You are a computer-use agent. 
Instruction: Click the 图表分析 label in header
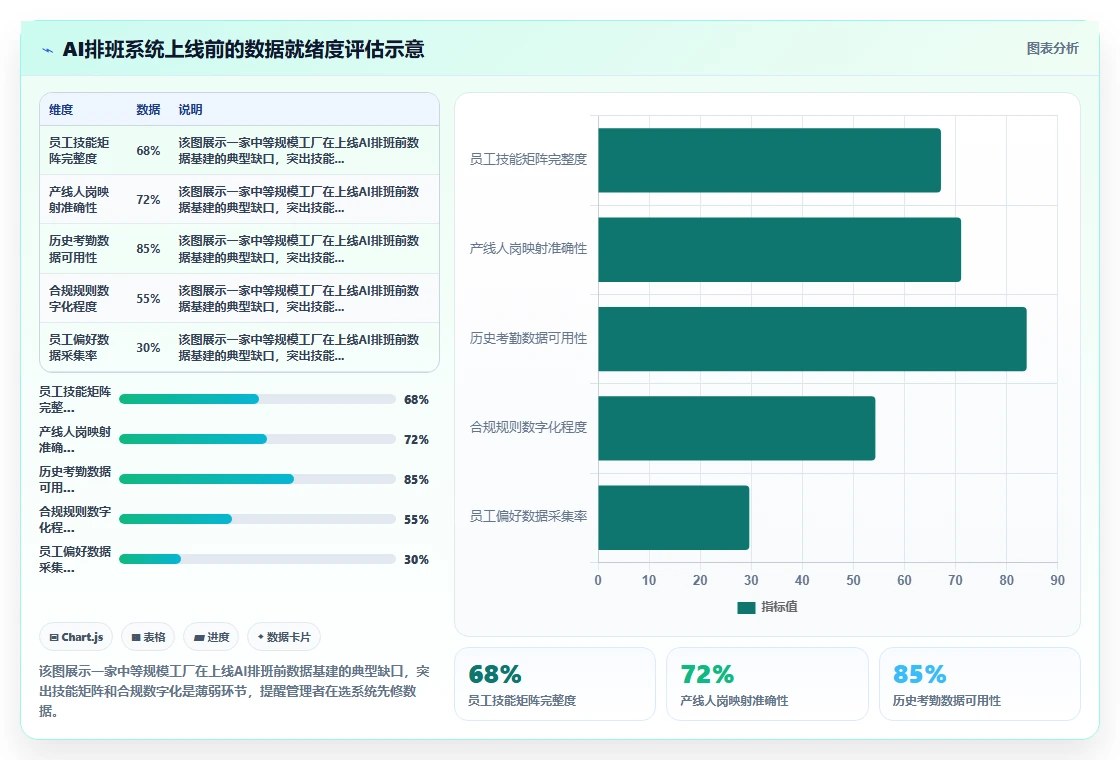tap(1052, 49)
